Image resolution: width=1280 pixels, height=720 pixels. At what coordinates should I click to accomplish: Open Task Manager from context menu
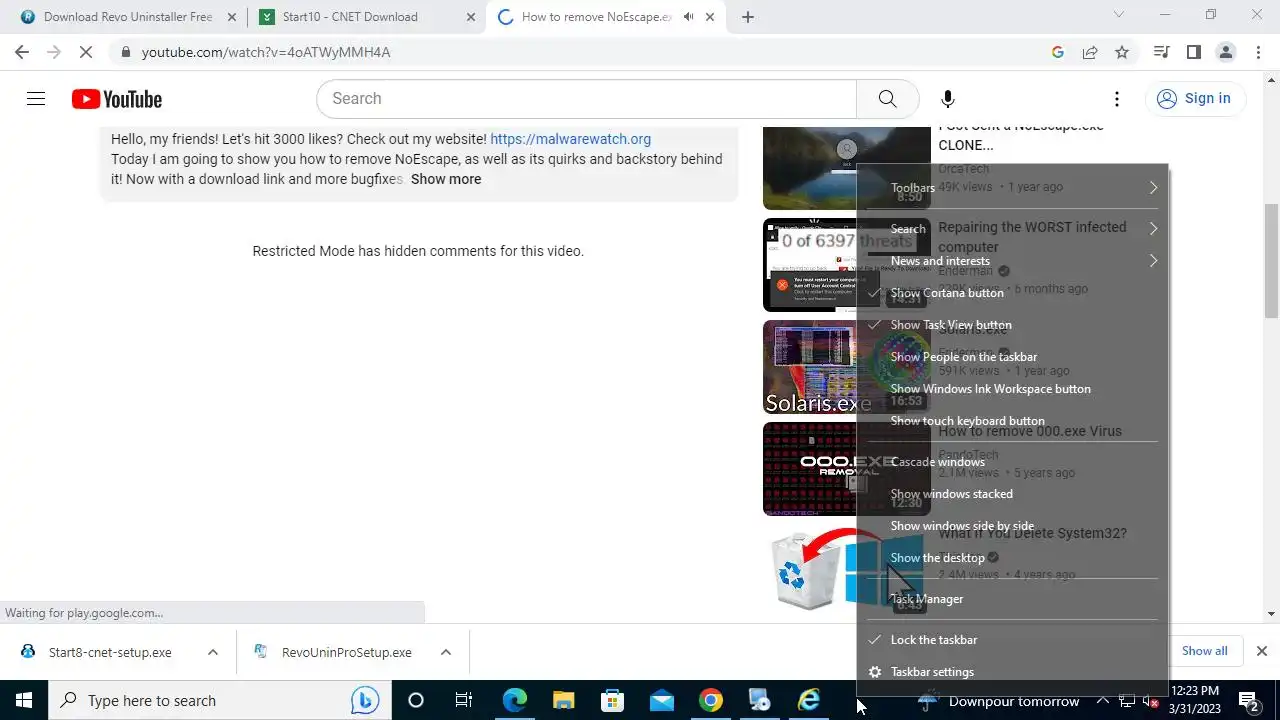click(x=1013, y=599)
